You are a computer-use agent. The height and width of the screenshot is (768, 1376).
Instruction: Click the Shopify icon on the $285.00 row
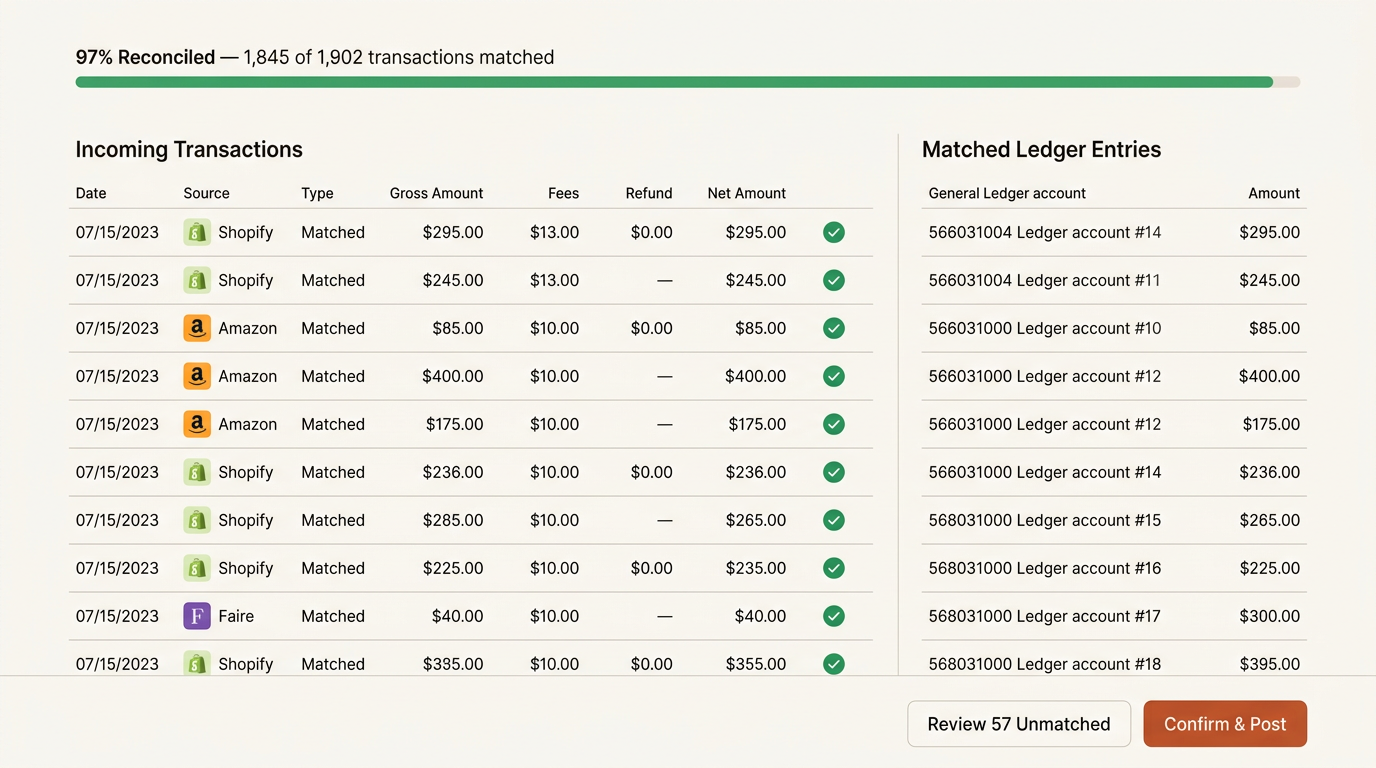click(x=197, y=520)
